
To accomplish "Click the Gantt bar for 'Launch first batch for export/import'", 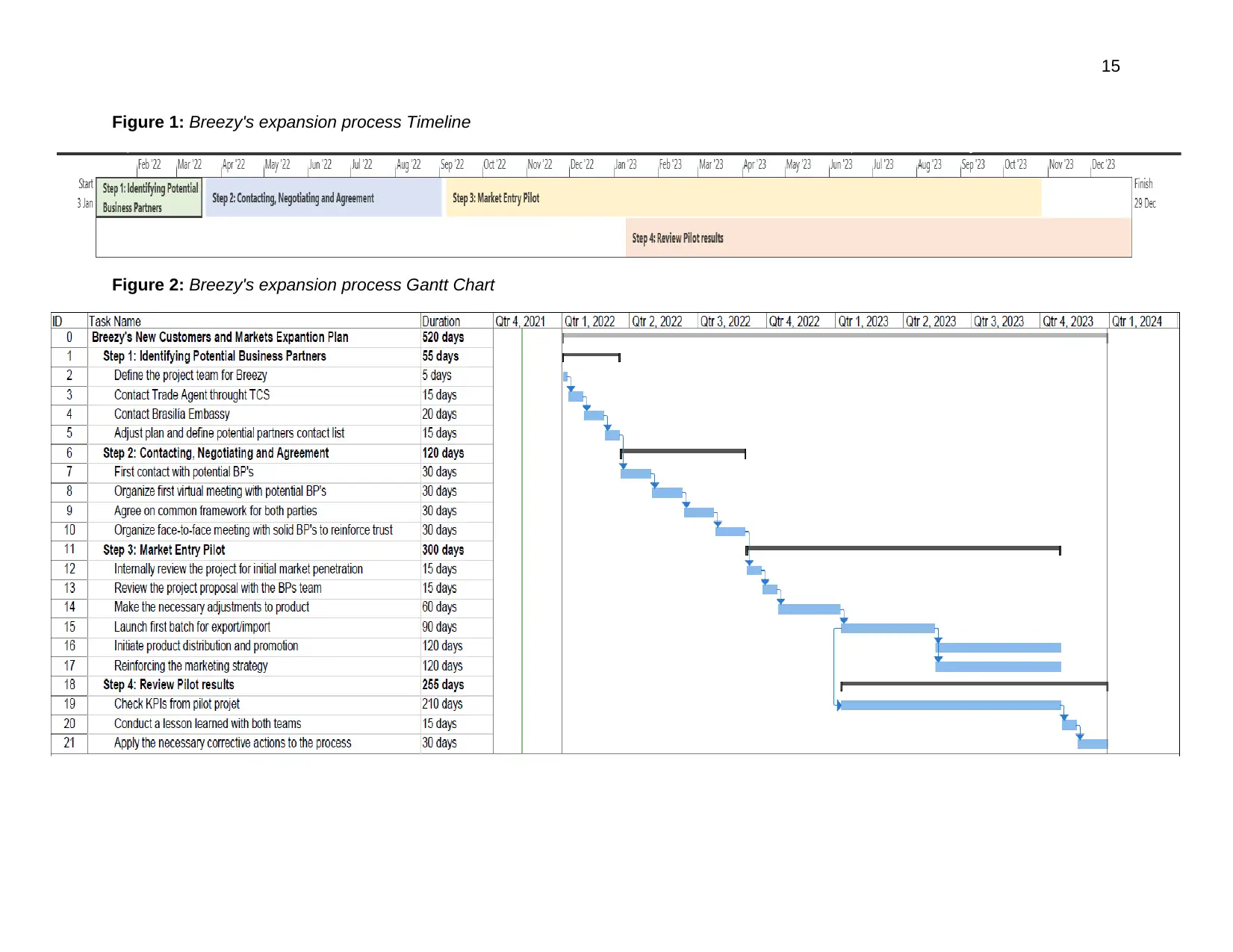I will click(888, 629).
